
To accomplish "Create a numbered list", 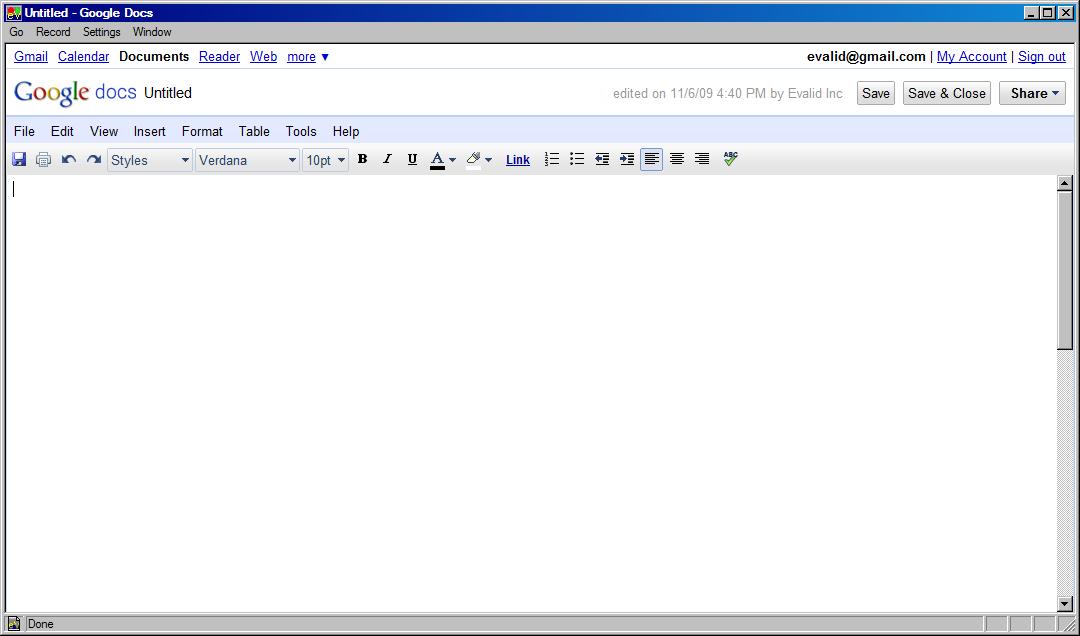I will click(x=552, y=159).
